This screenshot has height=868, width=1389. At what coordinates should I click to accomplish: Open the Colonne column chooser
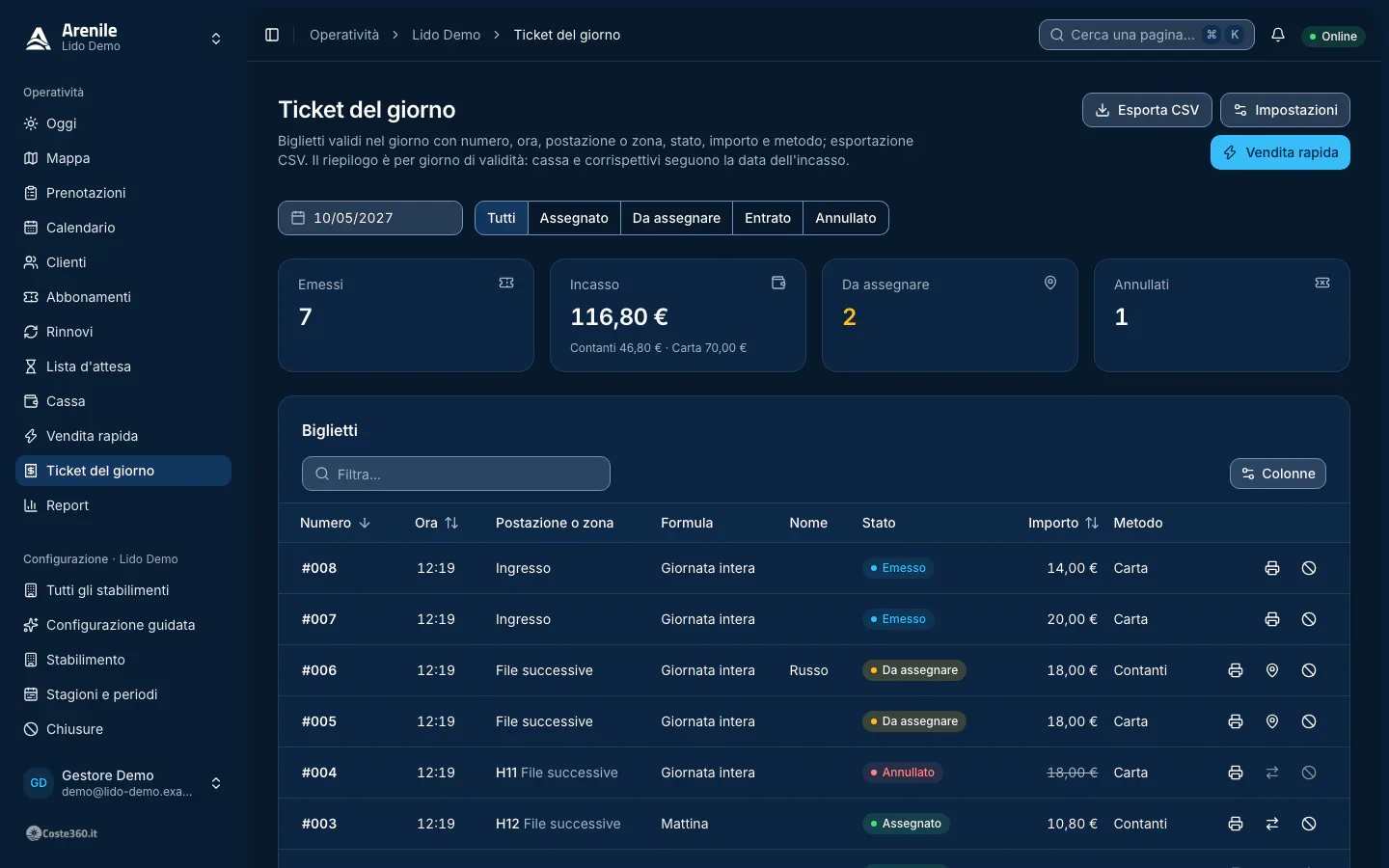[x=1278, y=474]
